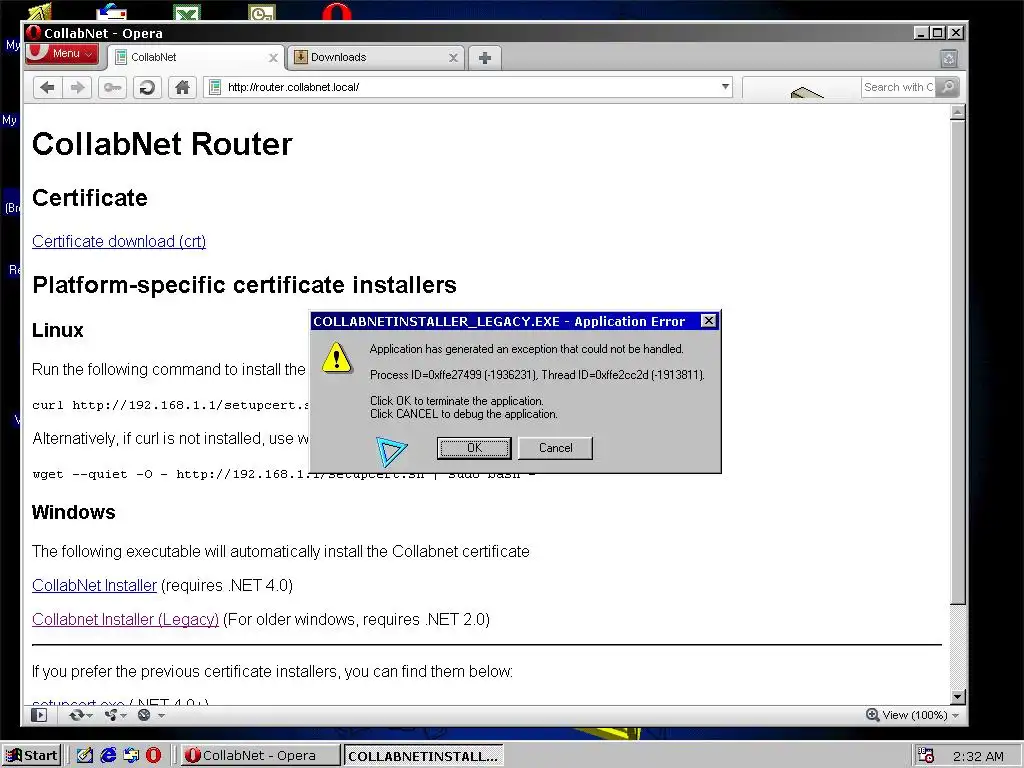This screenshot has height=768, width=1024.
Task: Open Collabnet Installer (Legacy) link
Action: click(125, 620)
